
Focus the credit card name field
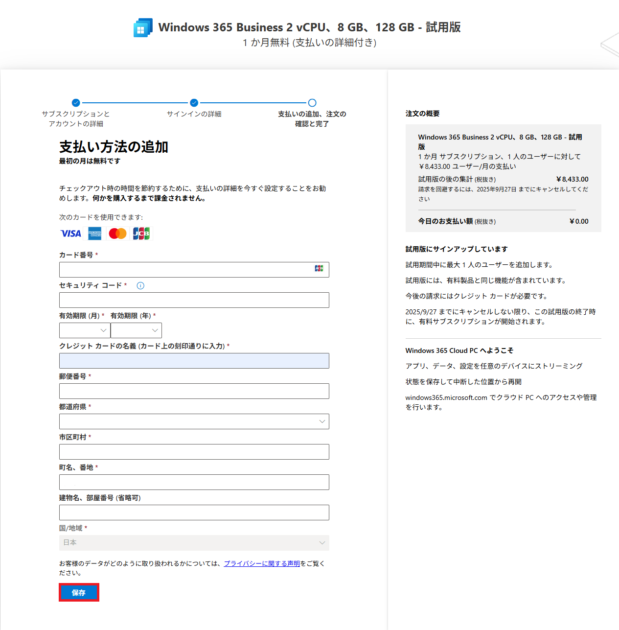click(x=194, y=361)
